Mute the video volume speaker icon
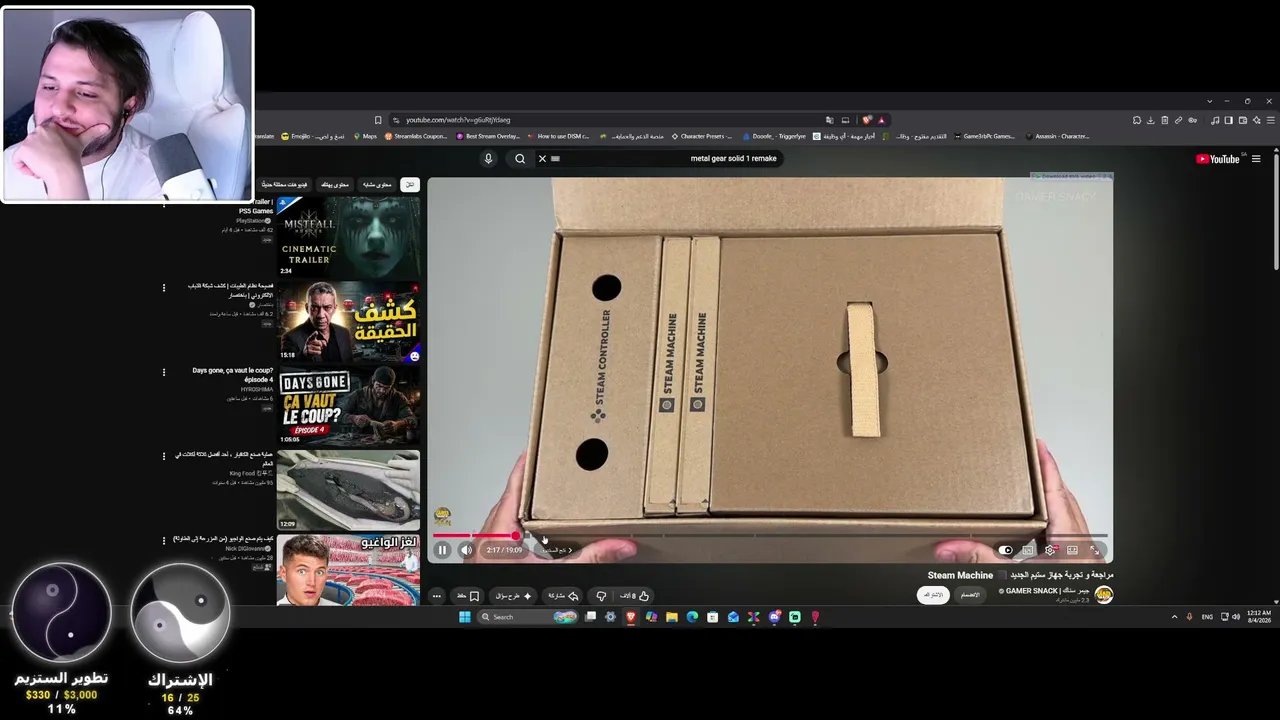This screenshot has width=1280, height=720. click(466, 550)
